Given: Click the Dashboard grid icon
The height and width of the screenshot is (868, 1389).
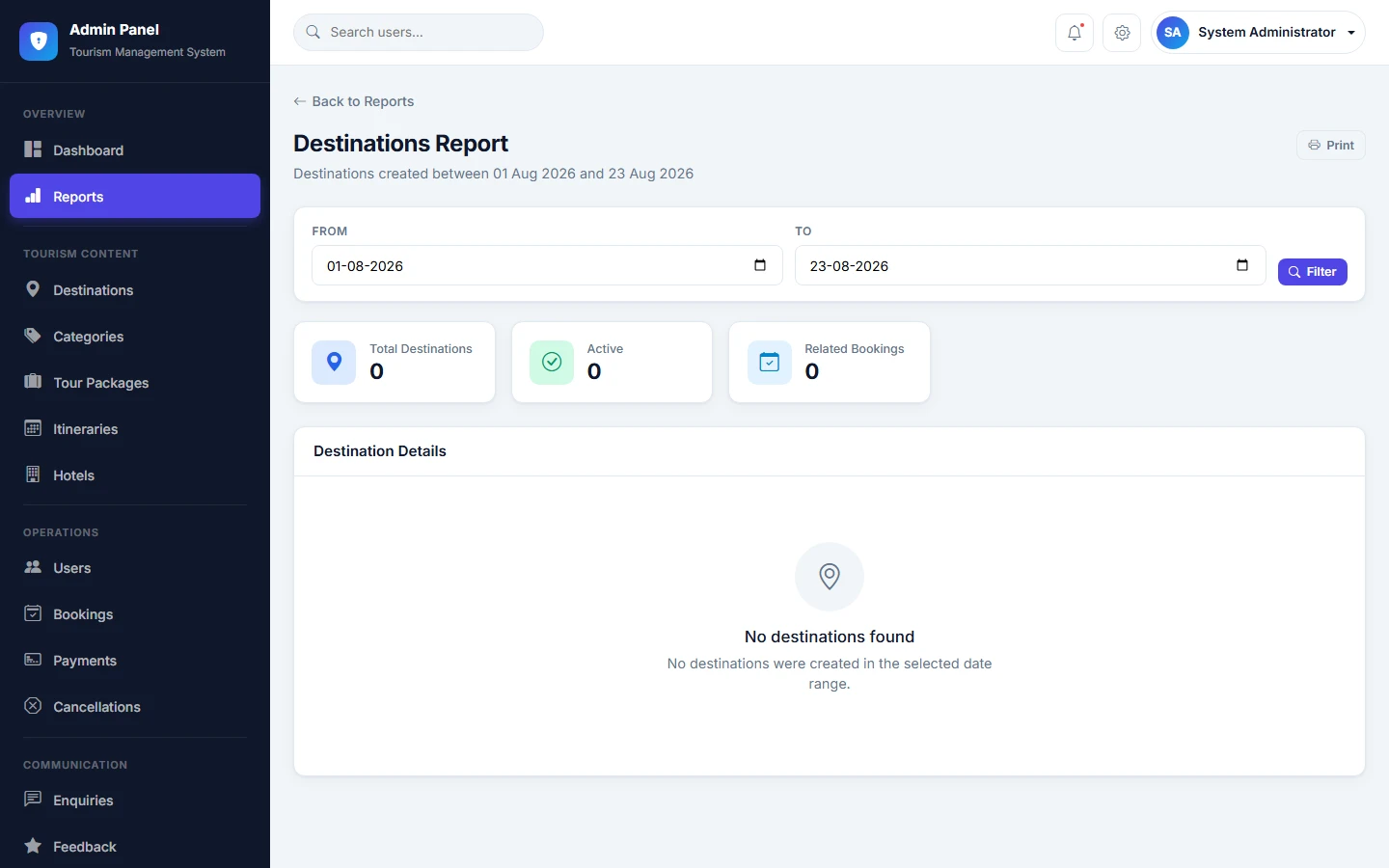Looking at the screenshot, I should 33,149.
